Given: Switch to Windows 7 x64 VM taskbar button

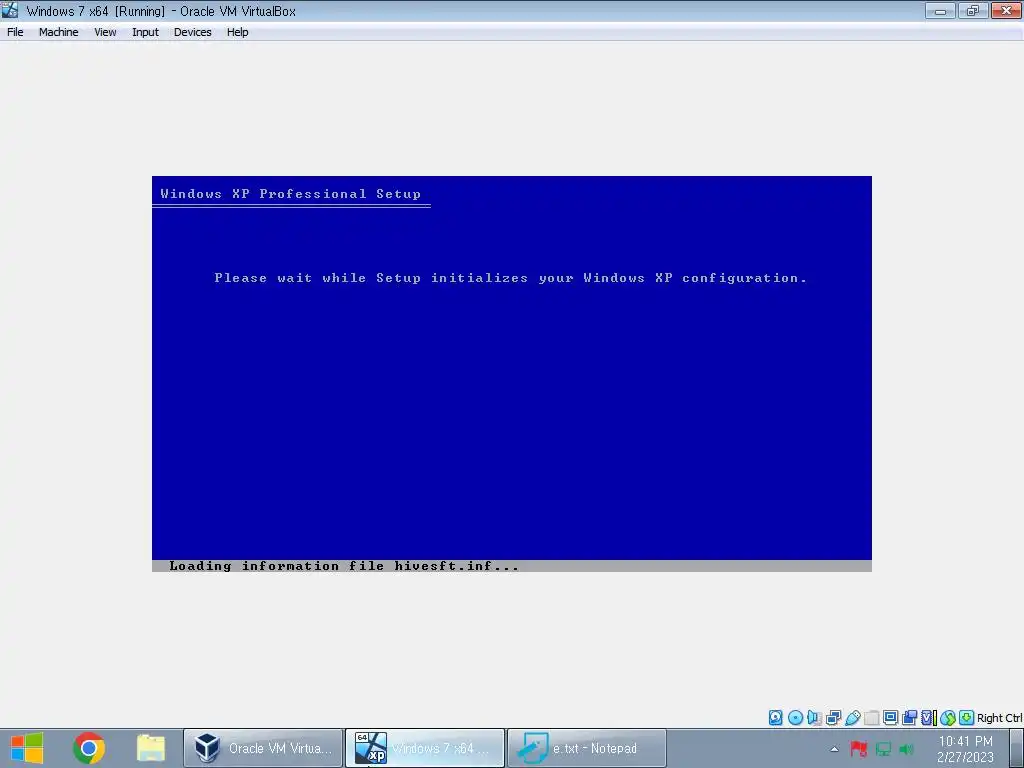Looking at the screenshot, I should point(424,748).
